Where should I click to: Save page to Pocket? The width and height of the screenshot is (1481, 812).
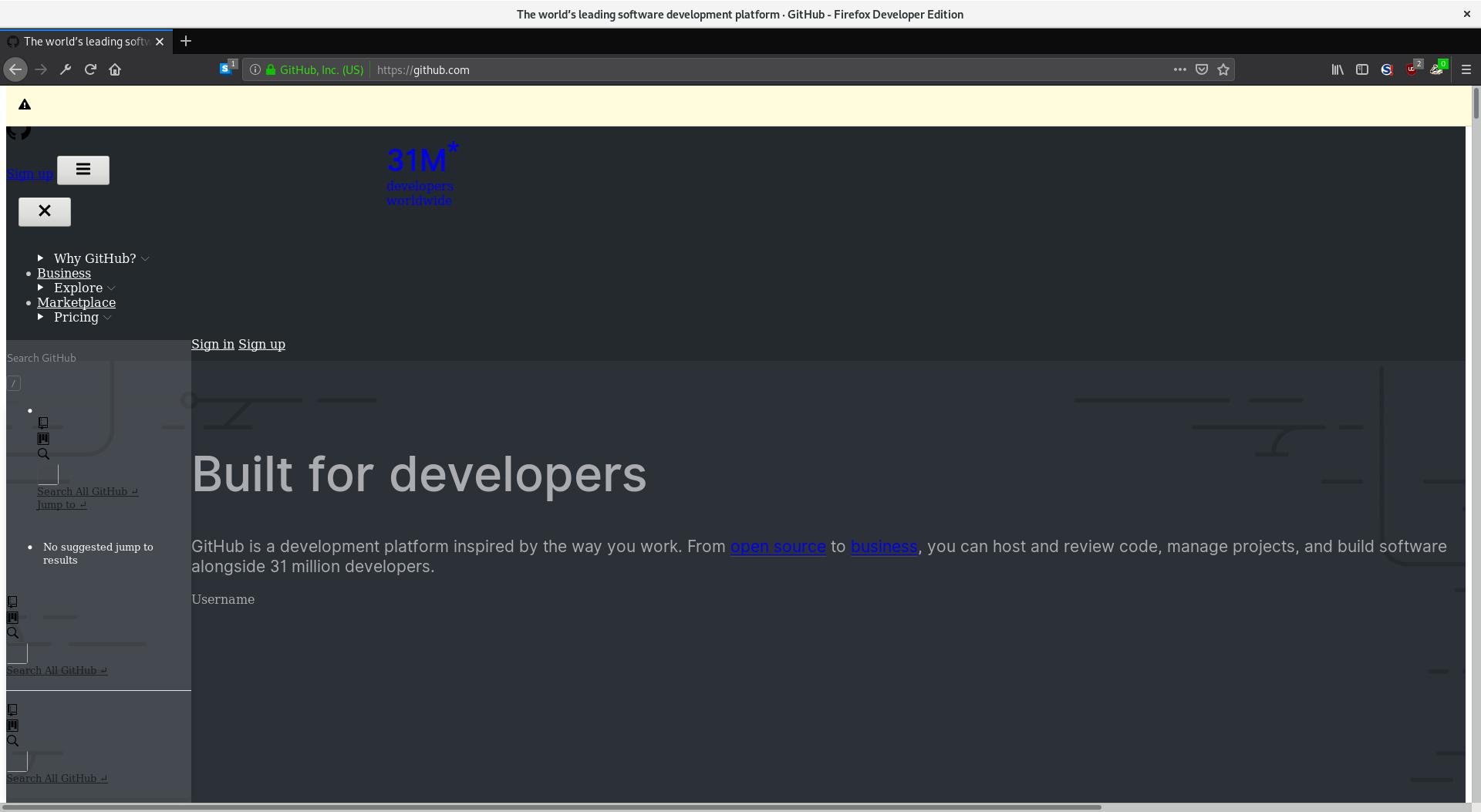[1202, 69]
